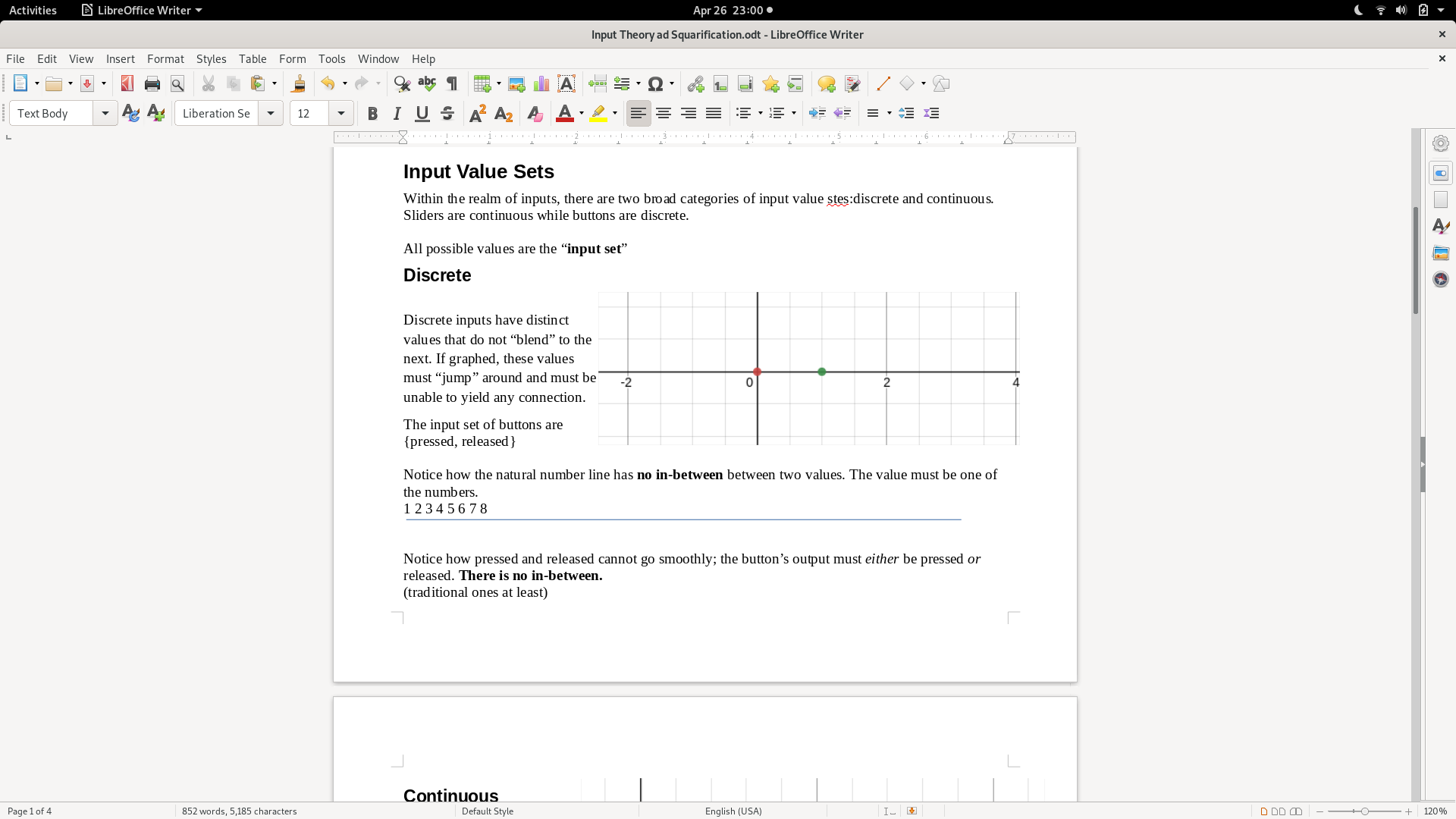1456x819 pixels.
Task: Open the File menu
Action: [15, 59]
